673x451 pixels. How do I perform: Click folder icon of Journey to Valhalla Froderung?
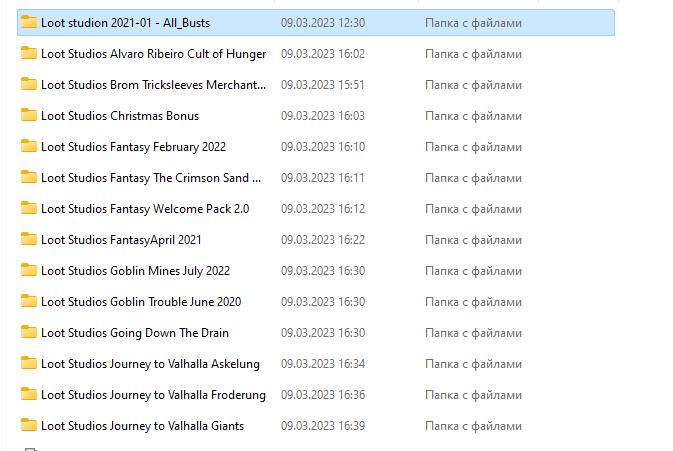point(29,394)
